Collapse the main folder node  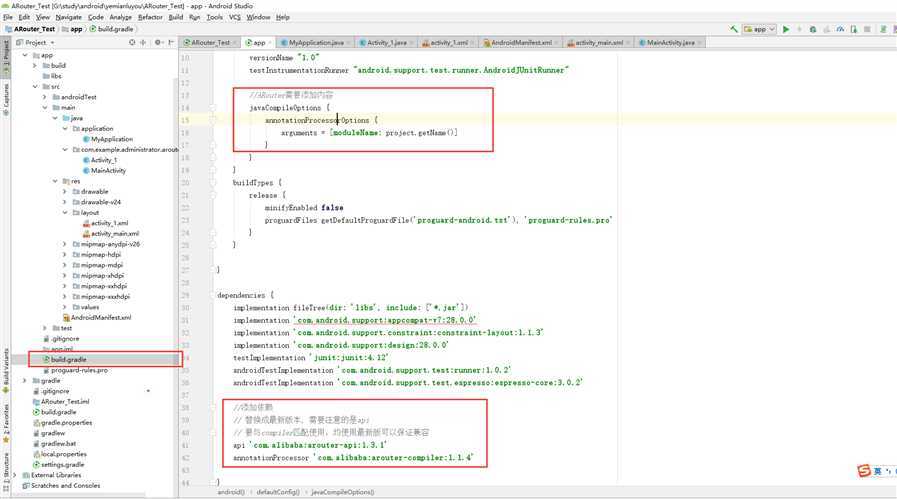click(45, 108)
